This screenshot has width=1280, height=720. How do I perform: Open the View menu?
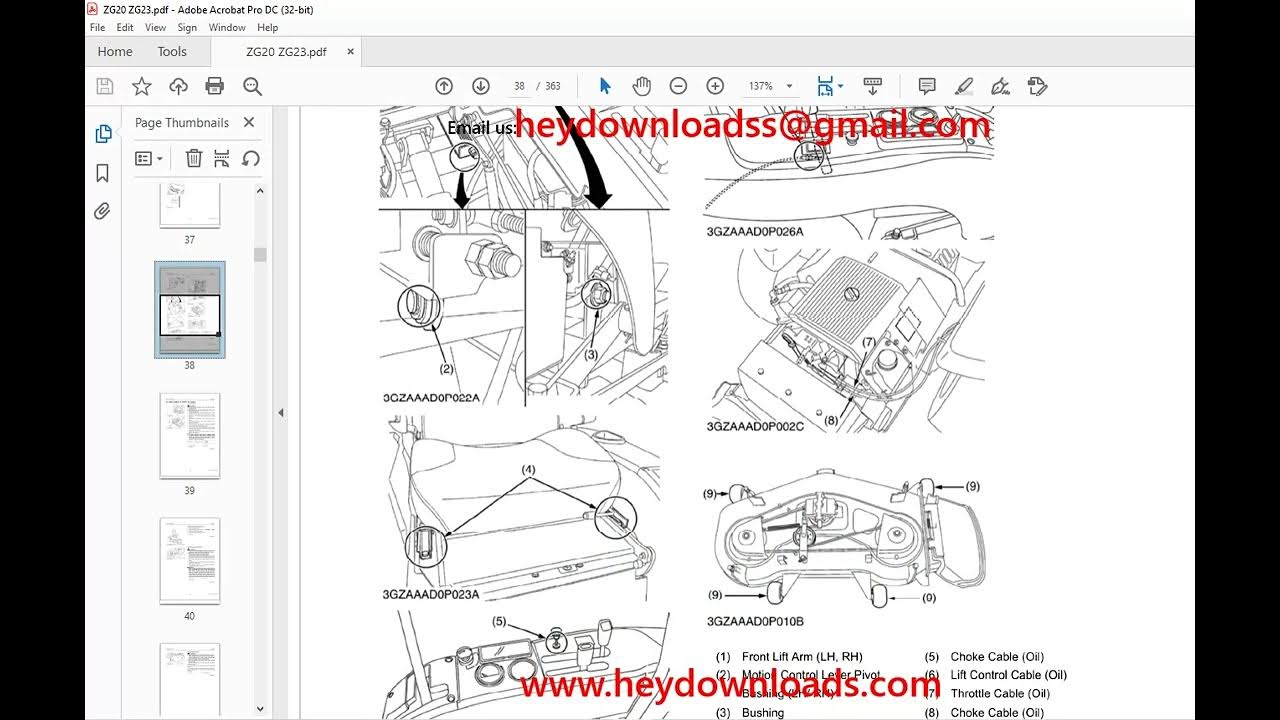[156, 28]
